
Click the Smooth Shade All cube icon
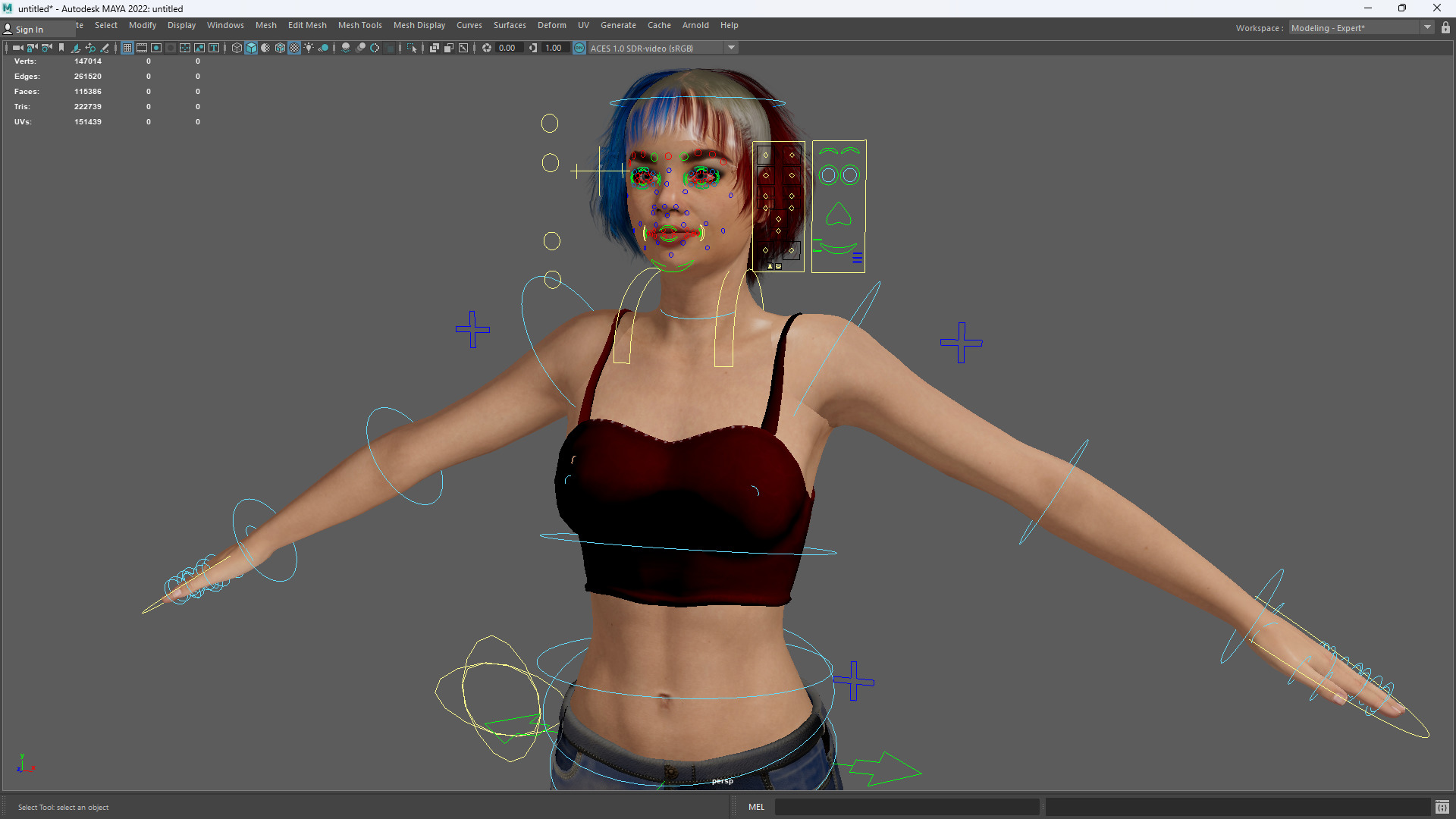click(251, 48)
